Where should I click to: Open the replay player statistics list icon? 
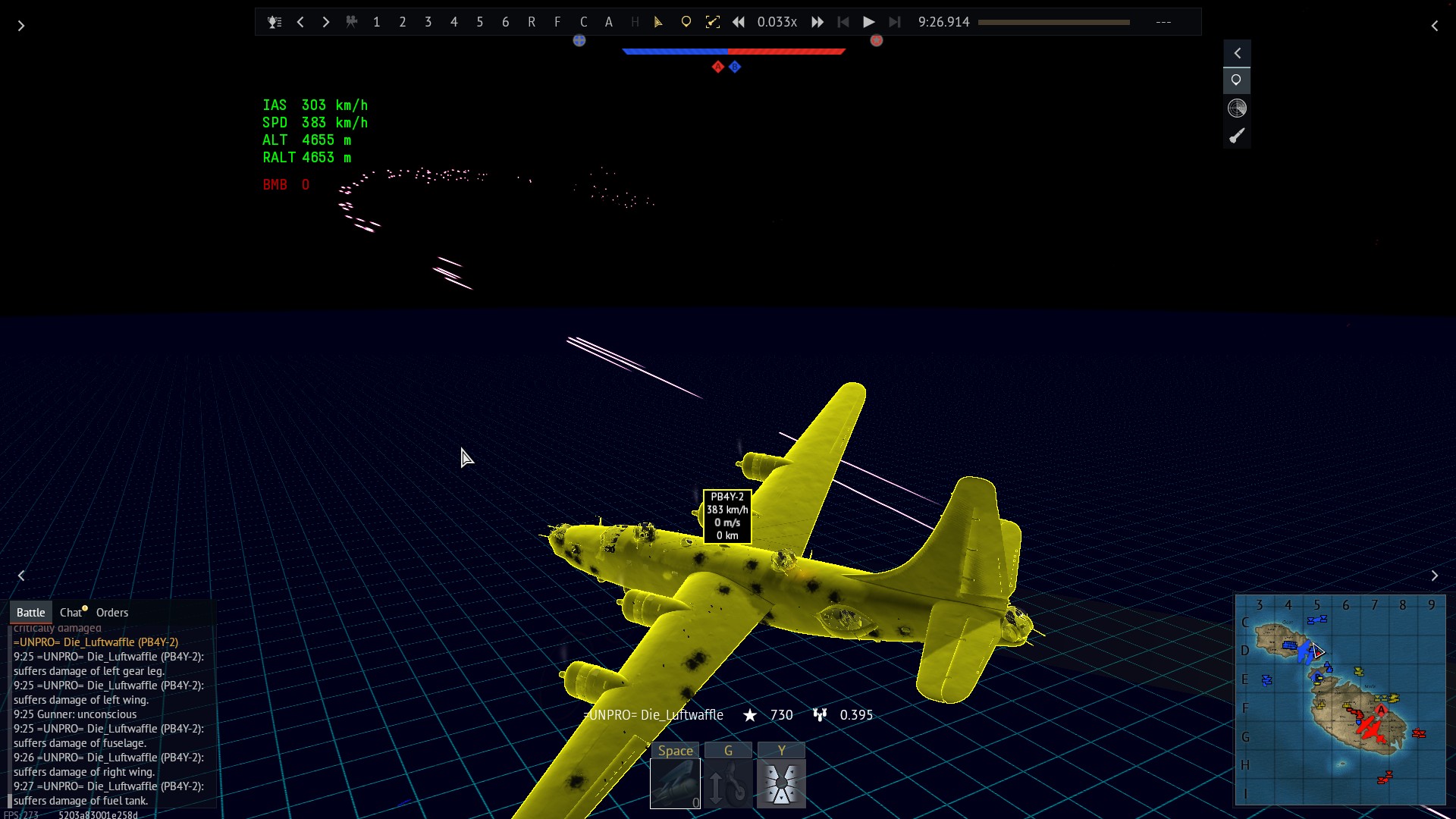coord(275,22)
